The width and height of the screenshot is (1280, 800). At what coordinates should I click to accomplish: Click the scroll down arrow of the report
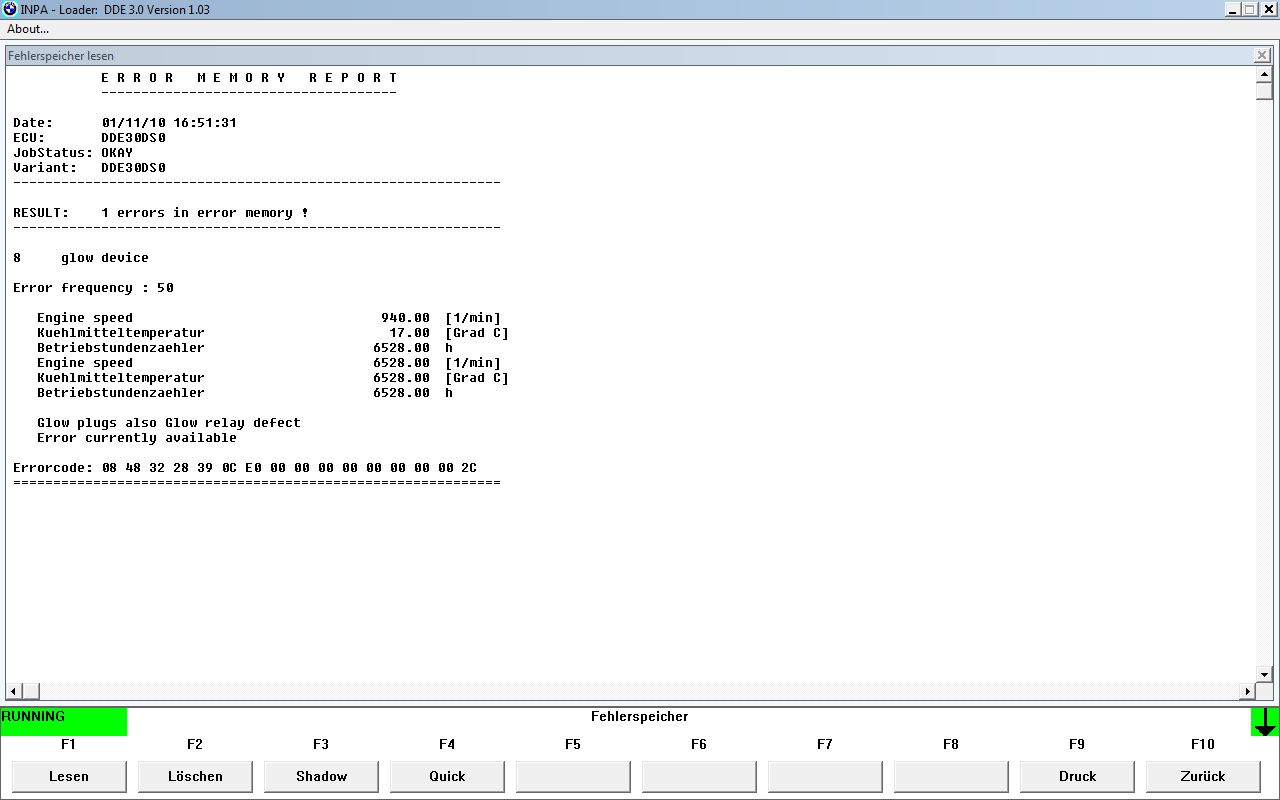pos(1264,675)
